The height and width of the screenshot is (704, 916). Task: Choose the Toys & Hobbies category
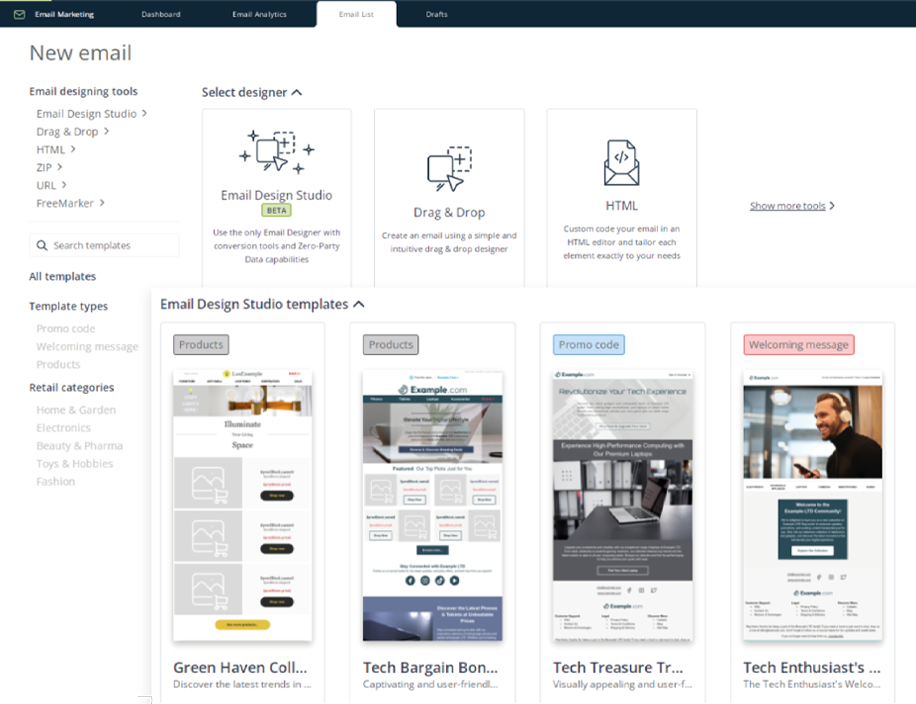[x=75, y=463]
